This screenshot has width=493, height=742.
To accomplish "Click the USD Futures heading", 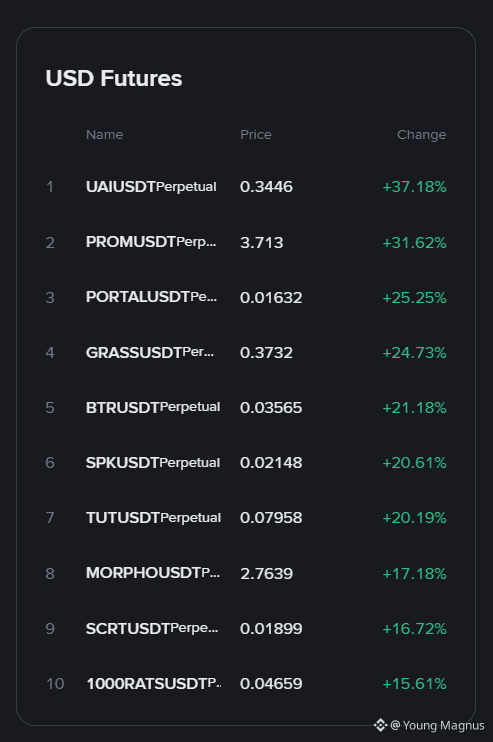I will click(114, 78).
